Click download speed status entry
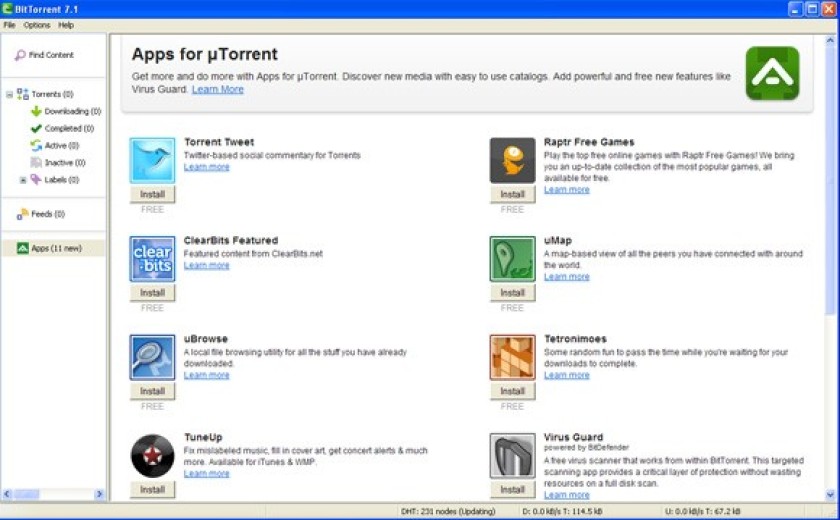 pyautogui.click(x=562, y=511)
